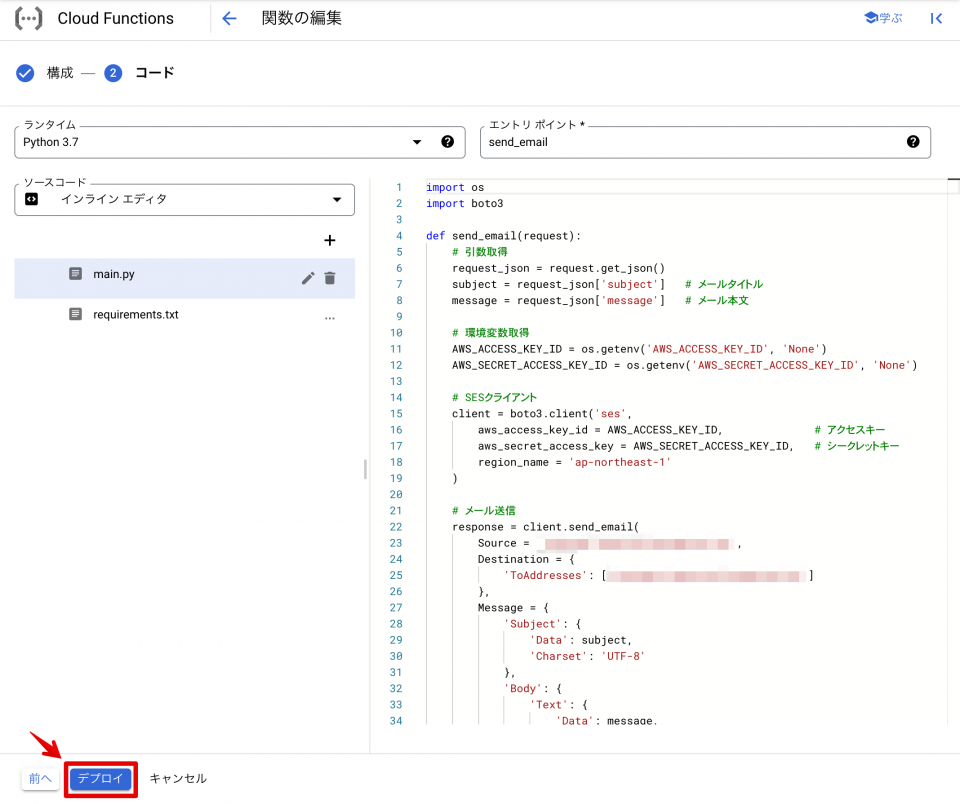Image resolution: width=960 pixels, height=804 pixels.
Task: Click the '# メール本文' comment
Action: point(716,301)
